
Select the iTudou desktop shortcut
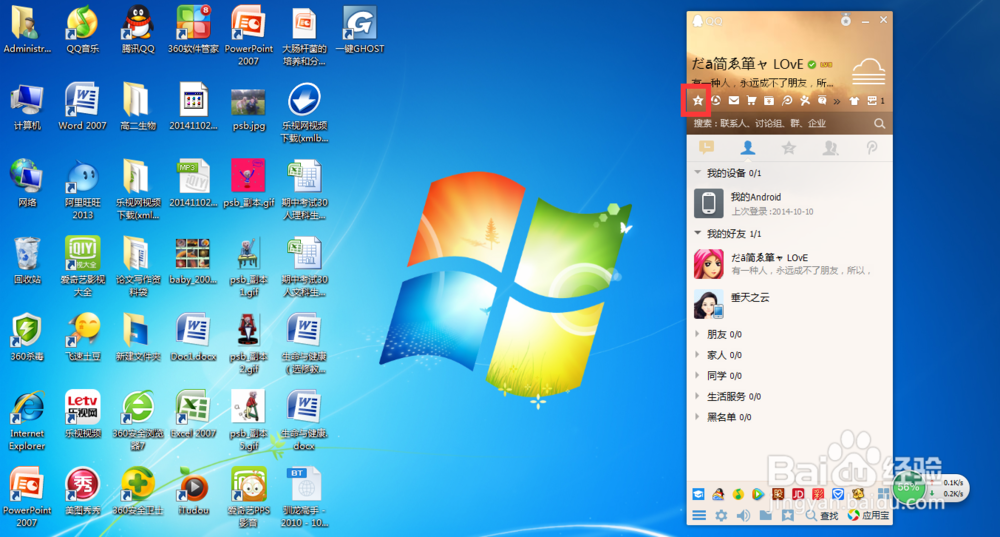click(193, 491)
